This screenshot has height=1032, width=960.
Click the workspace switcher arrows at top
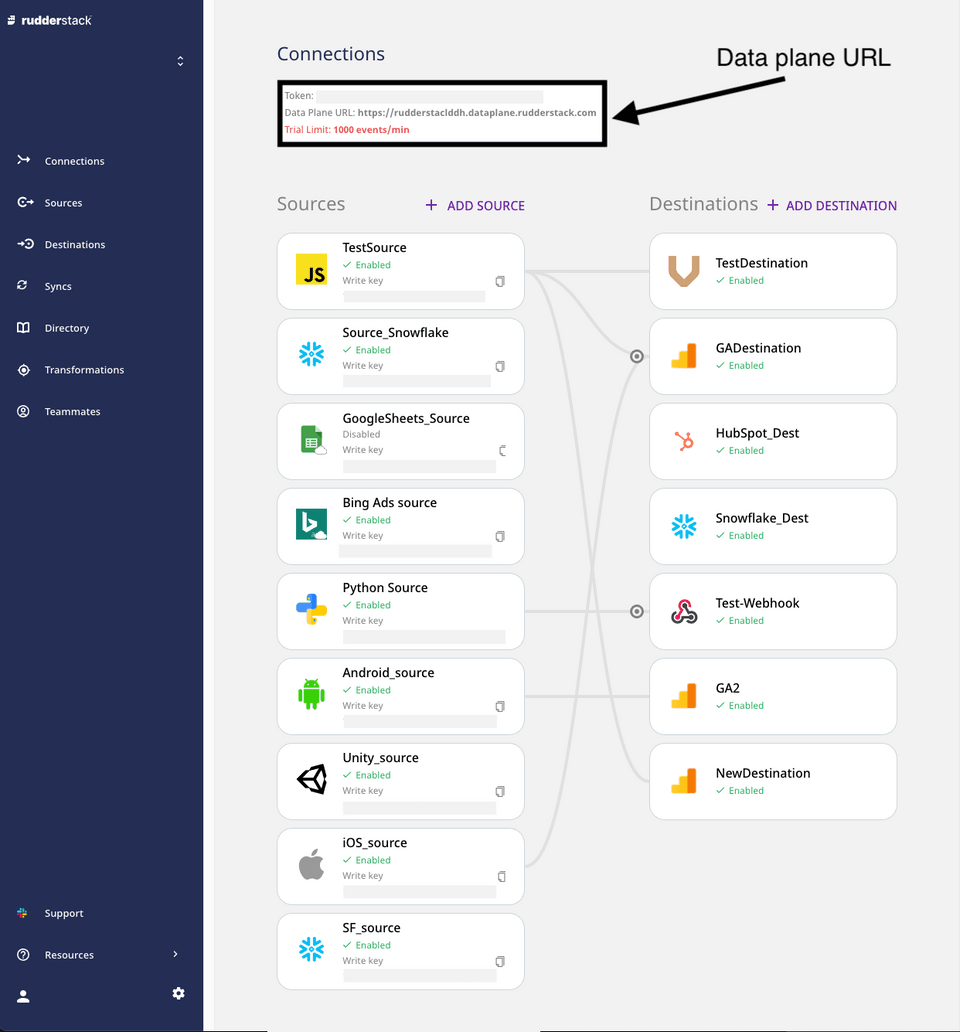point(180,61)
